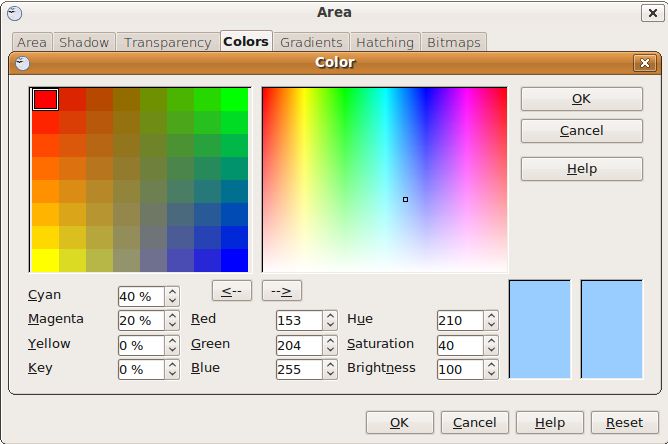The width and height of the screenshot is (668, 444).
Task: Decrease Red with the down arrow
Action: pos(330,325)
